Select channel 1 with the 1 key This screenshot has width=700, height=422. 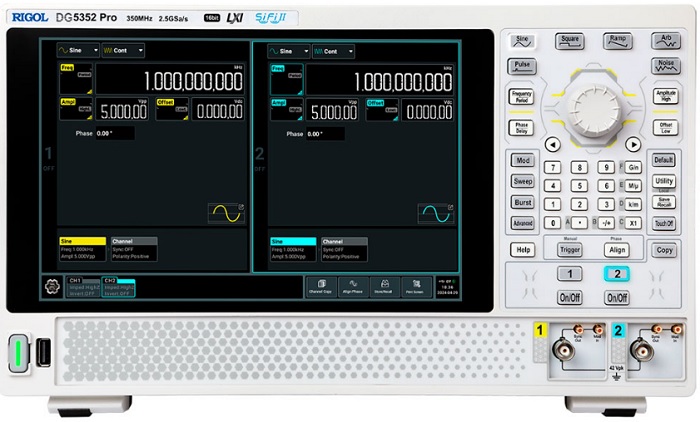(570, 274)
